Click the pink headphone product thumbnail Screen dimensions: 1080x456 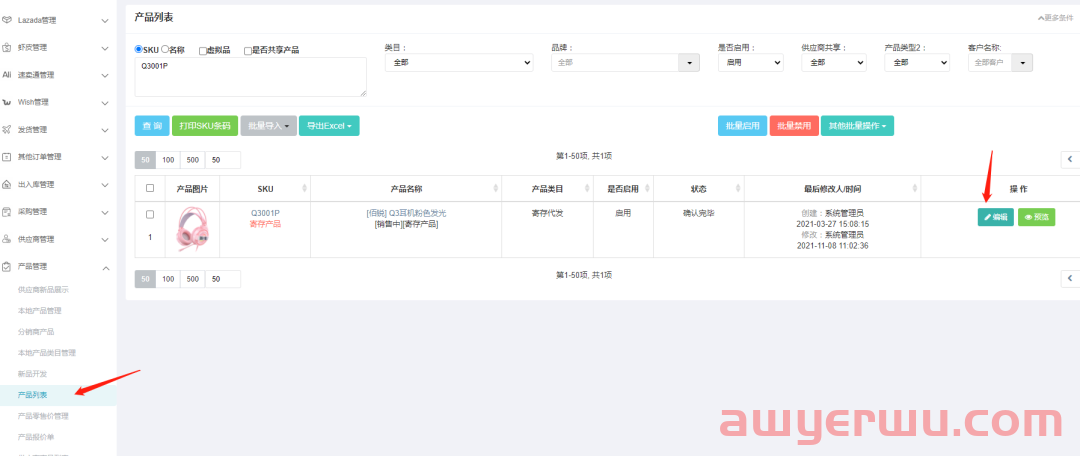(x=190, y=227)
